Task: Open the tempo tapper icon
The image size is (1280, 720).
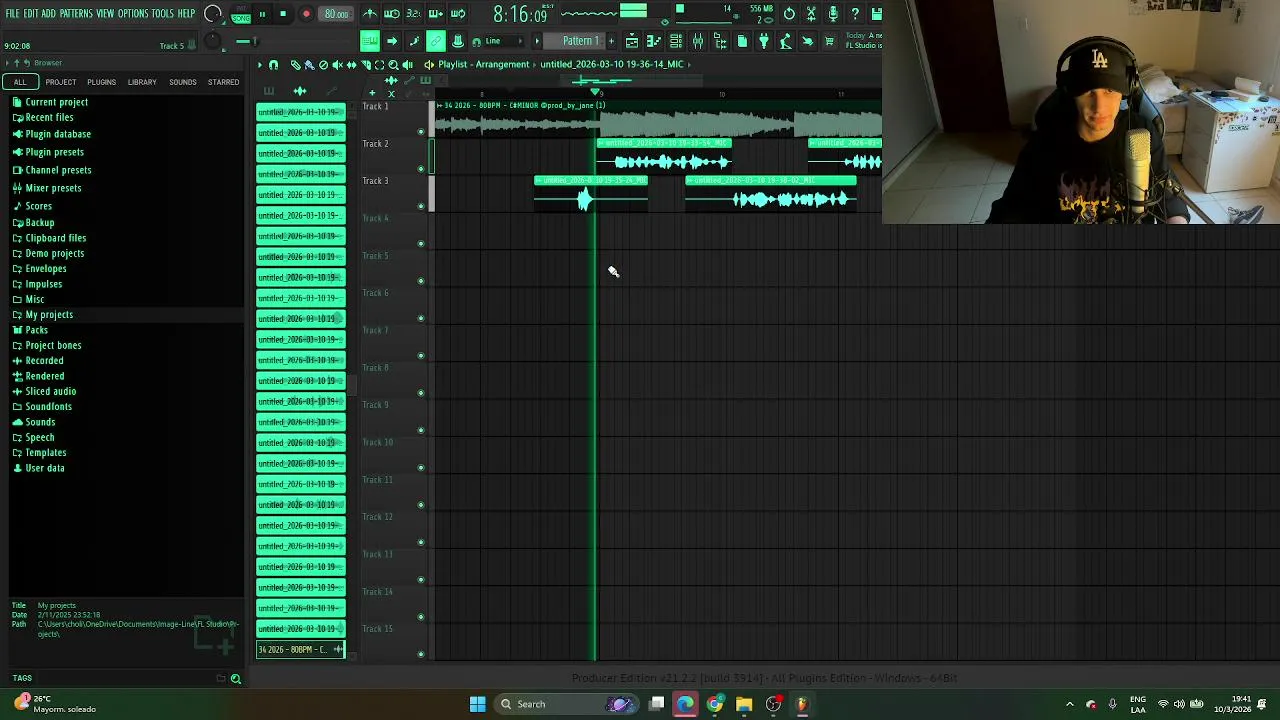Action: [x=786, y=41]
